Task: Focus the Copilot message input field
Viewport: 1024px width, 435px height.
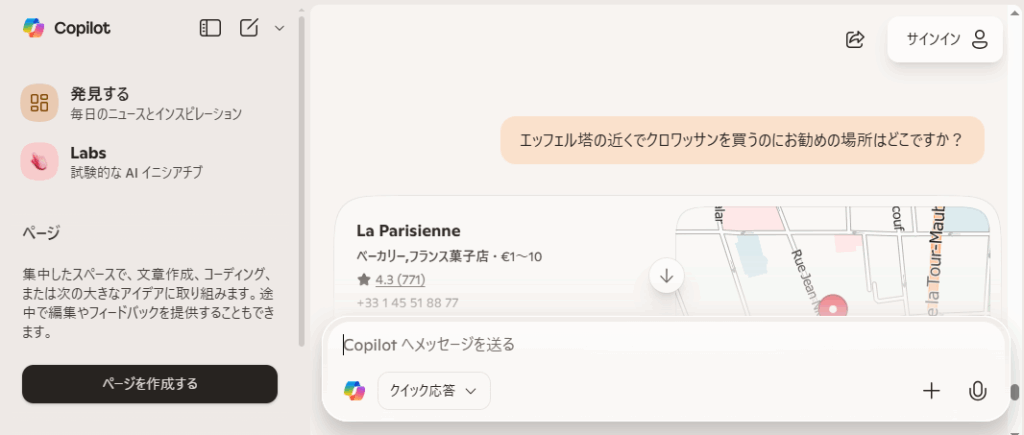Action: coord(666,344)
